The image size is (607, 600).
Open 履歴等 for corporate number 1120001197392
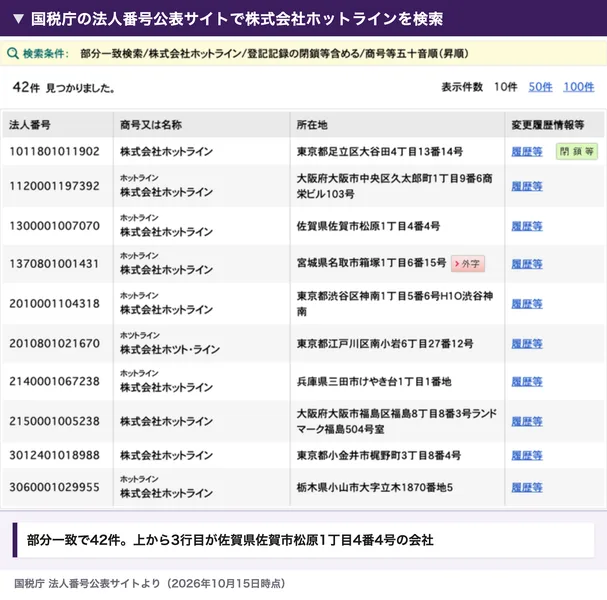(527, 186)
